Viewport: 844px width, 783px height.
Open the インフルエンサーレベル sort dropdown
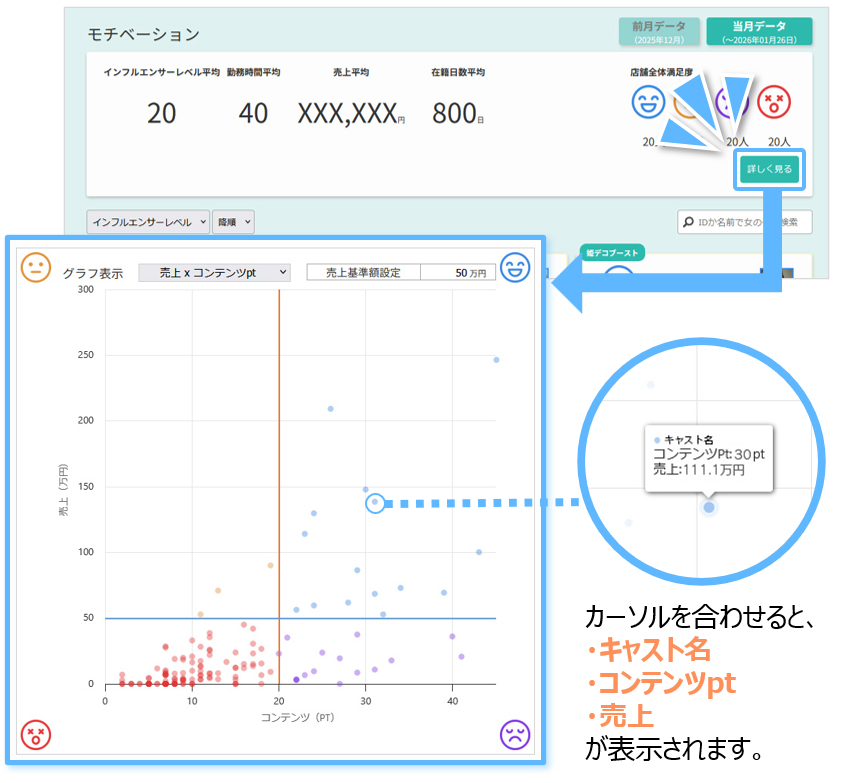(148, 222)
